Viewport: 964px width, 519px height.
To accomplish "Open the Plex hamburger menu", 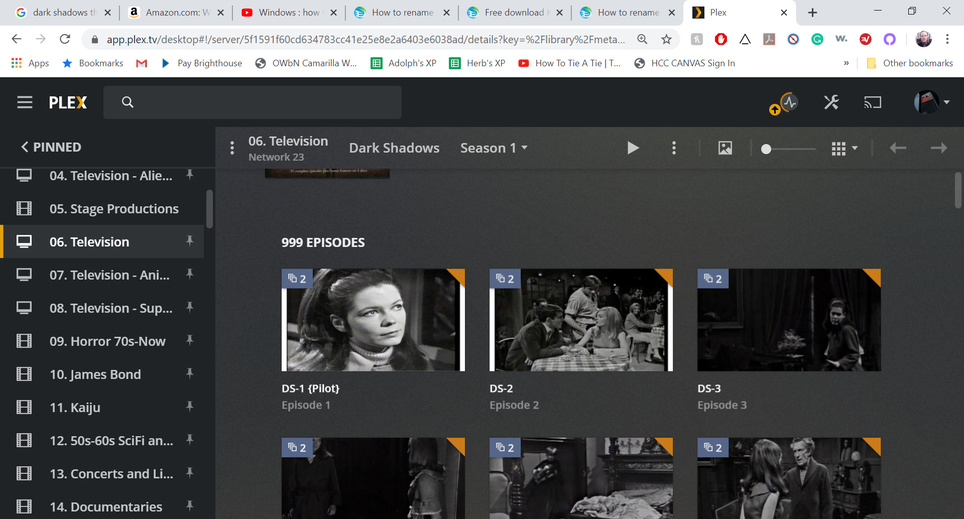I will (x=25, y=102).
